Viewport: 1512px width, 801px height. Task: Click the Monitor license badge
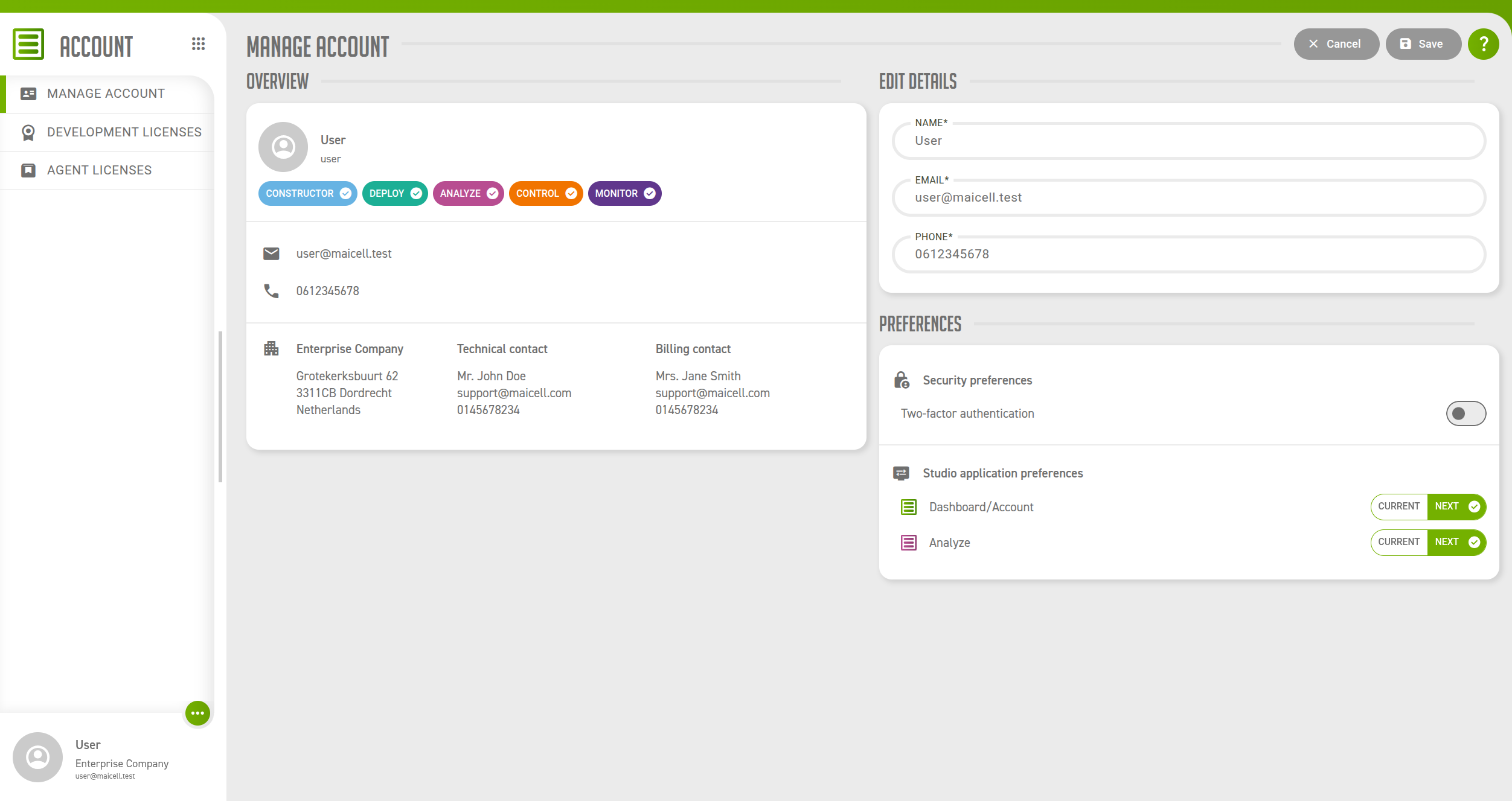[x=625, y=193]
